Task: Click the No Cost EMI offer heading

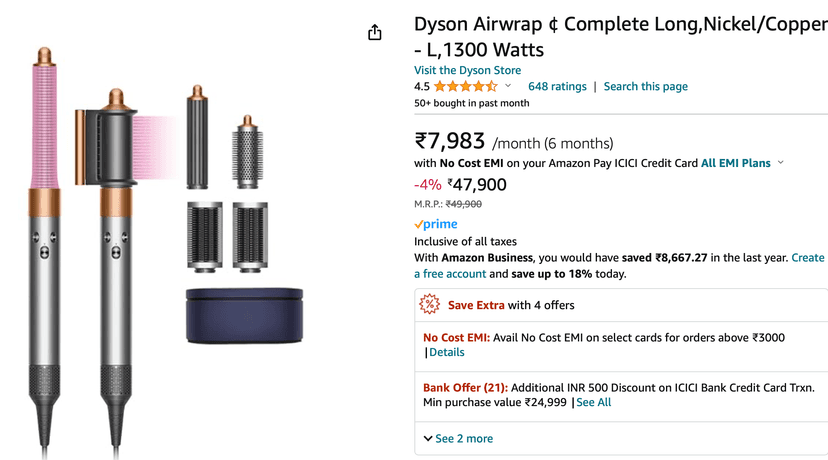Action: (x=456, y=337)
